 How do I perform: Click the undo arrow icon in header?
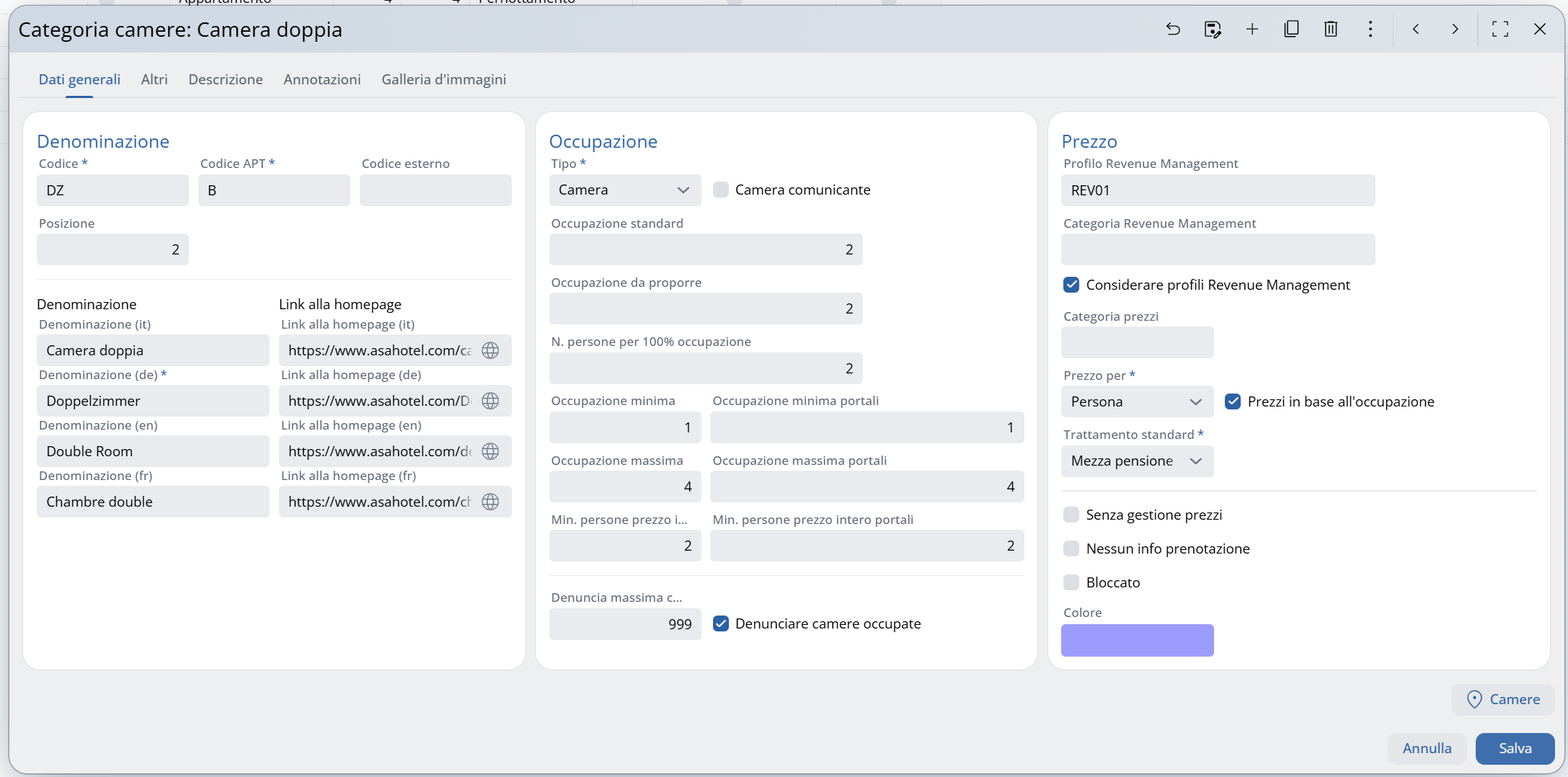coord(1173,29)
